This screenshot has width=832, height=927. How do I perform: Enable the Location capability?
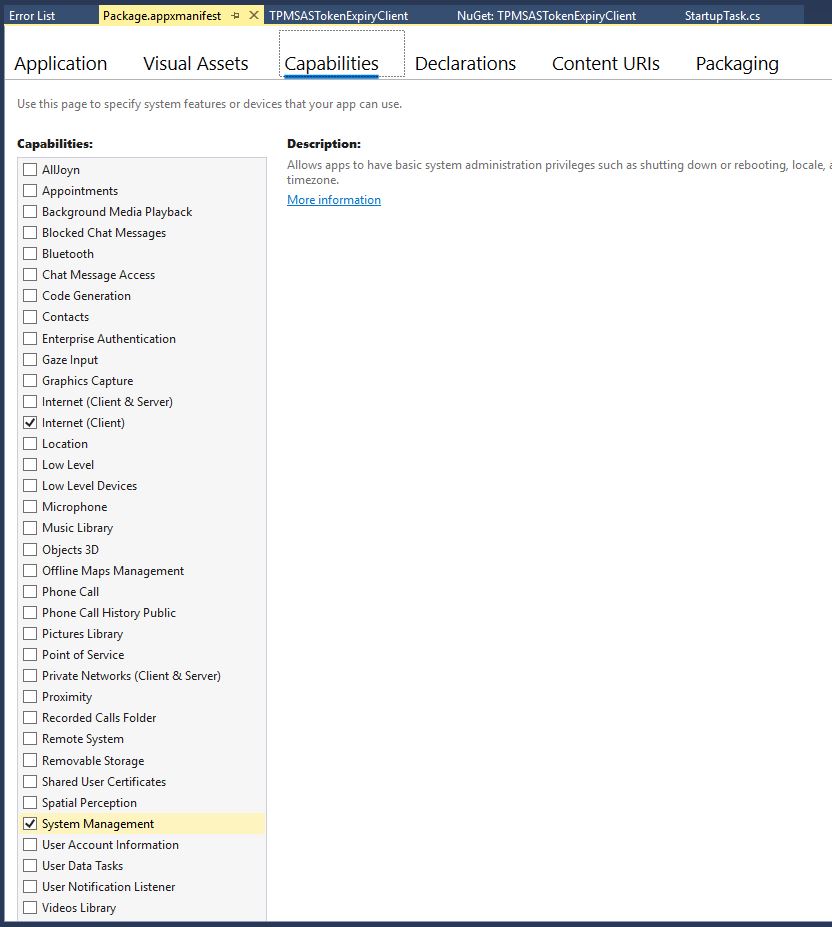click(x=30, y=444)
